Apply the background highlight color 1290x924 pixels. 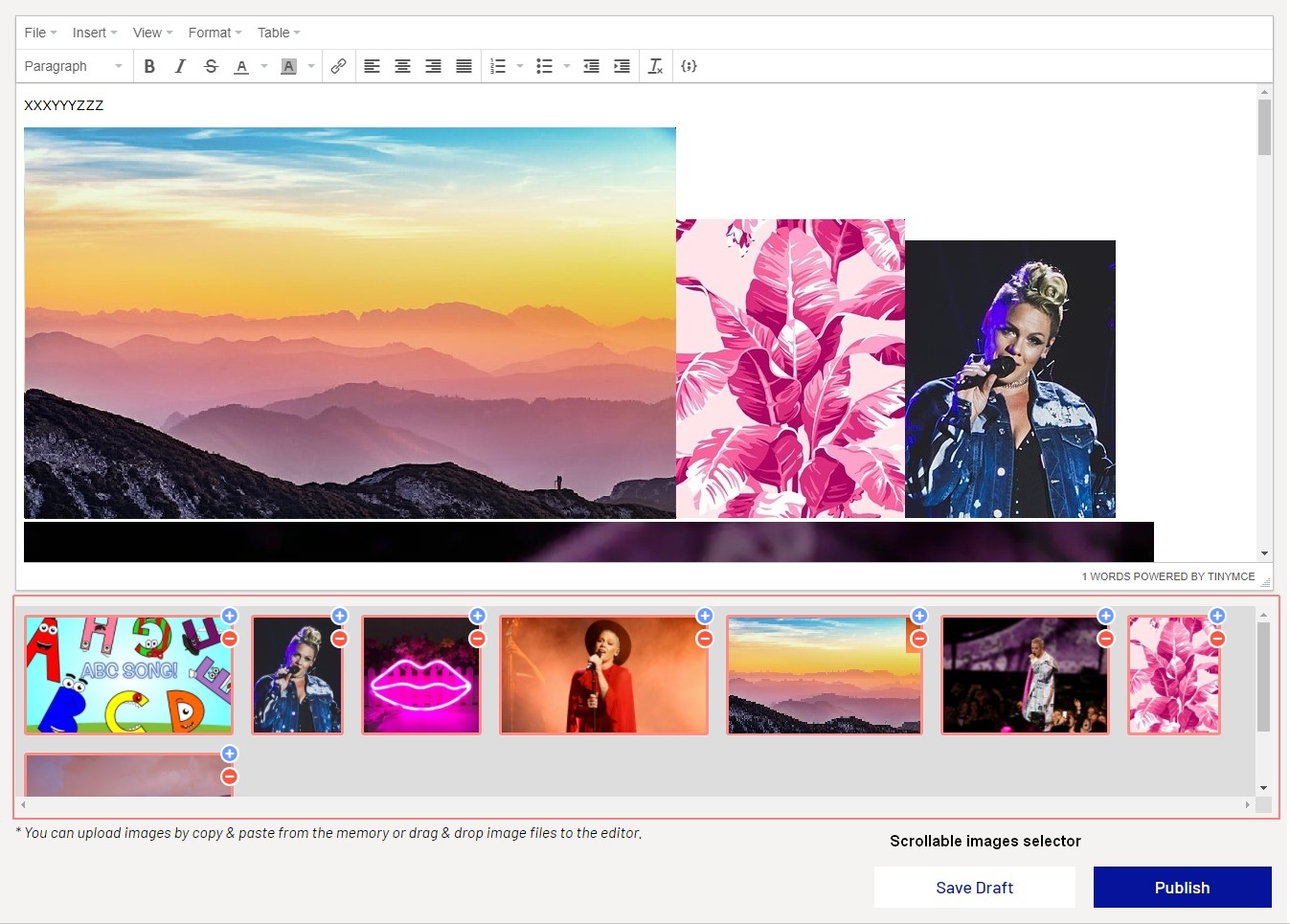click(x=288, y=66)
